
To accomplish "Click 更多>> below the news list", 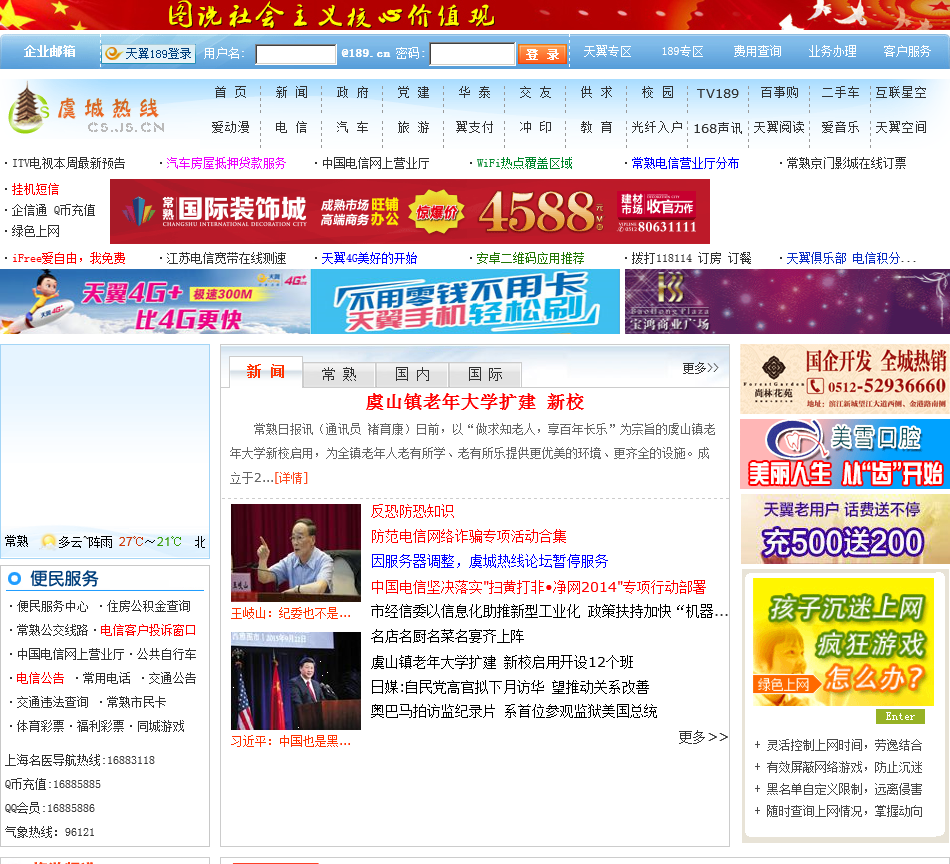I will 703,737.
